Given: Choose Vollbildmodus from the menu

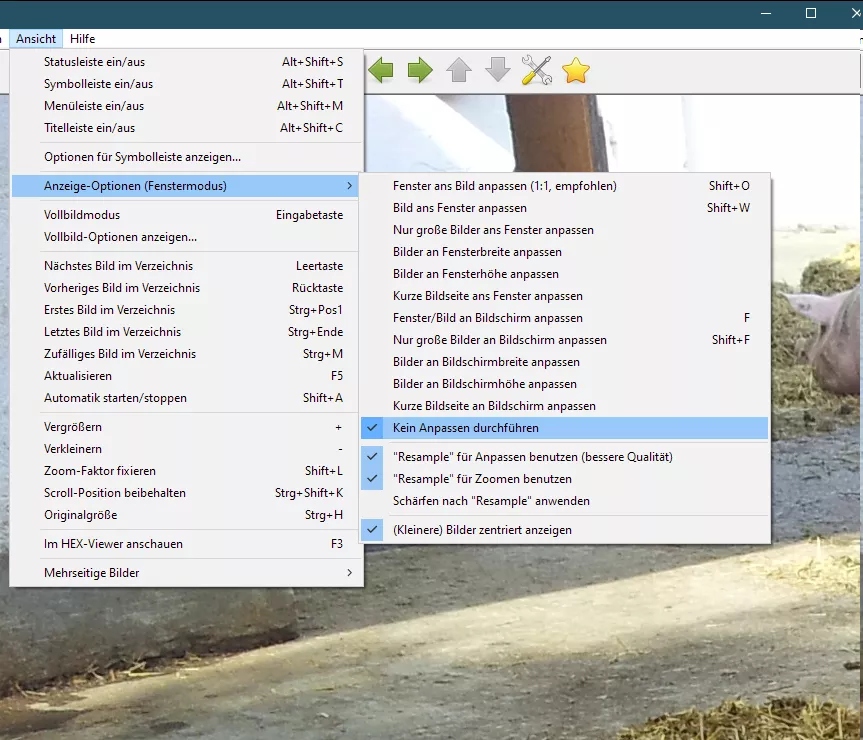Looking at the screenshot, I should (82, 215).
